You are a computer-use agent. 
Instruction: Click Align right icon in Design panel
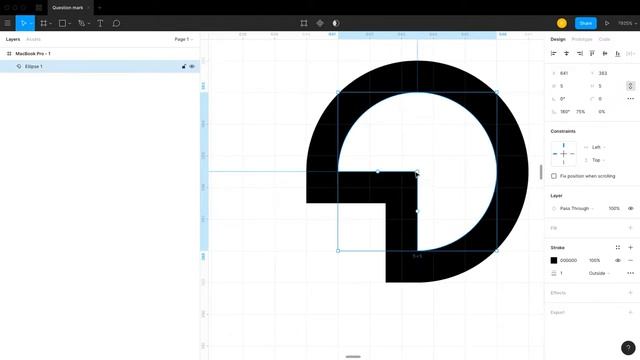(x=579, y=53)
